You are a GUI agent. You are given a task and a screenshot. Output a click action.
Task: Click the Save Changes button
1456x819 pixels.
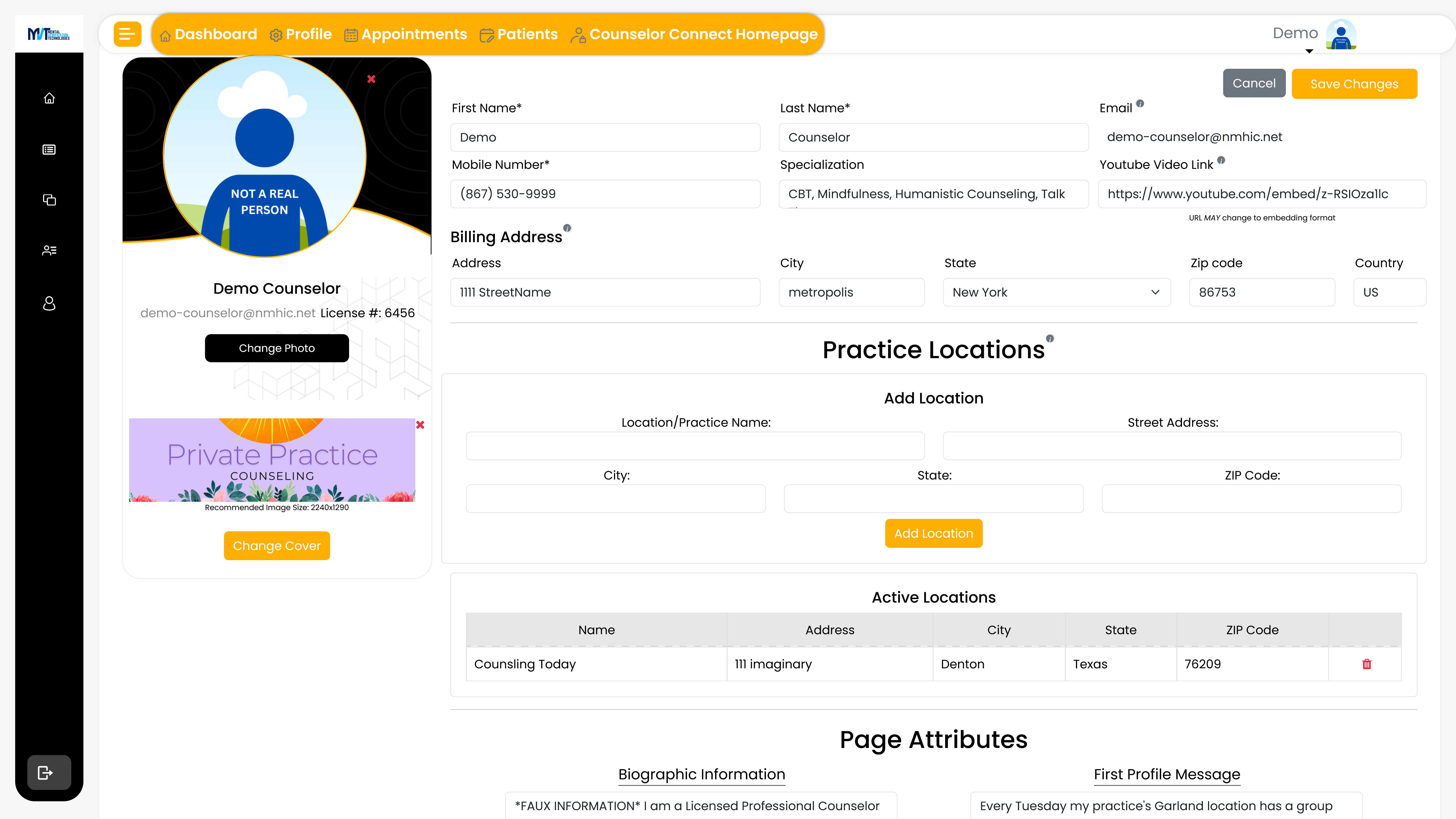[x=1354, y=84]
